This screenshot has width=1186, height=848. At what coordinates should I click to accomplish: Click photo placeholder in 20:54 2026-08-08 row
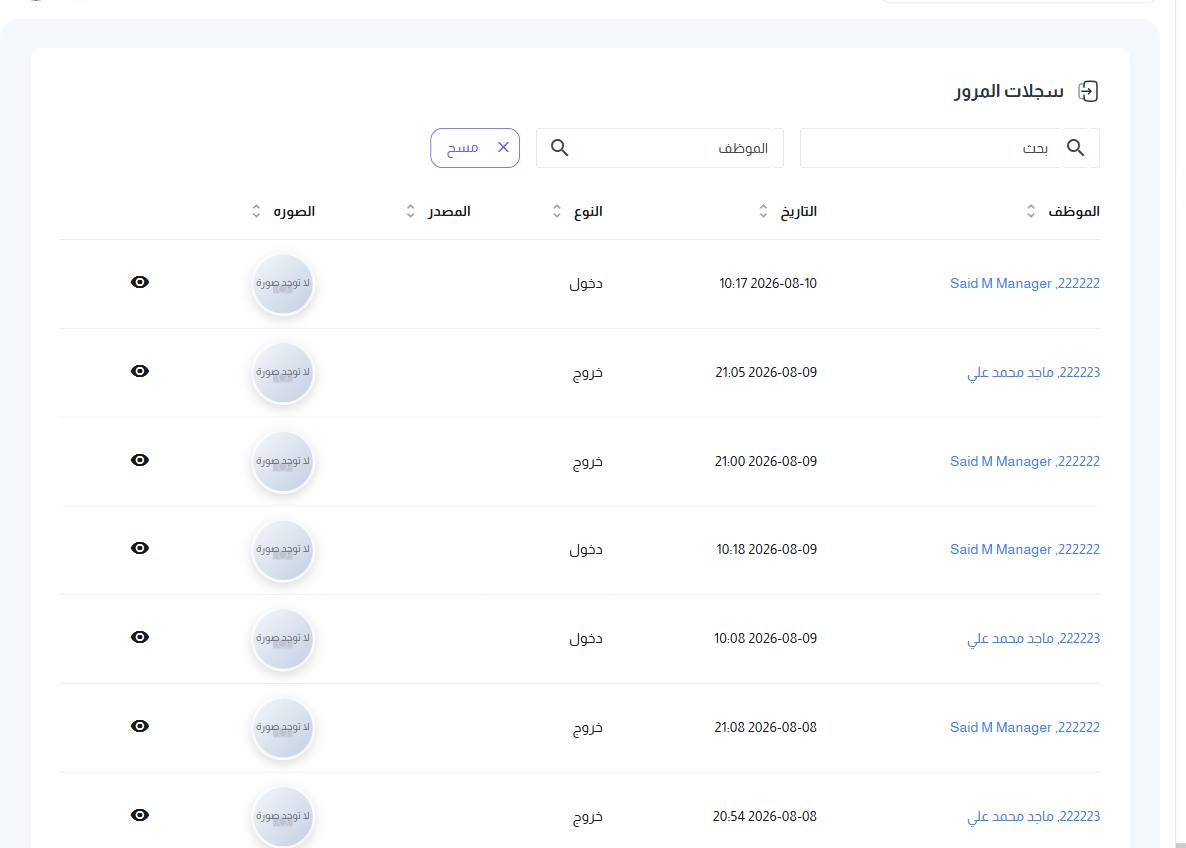tap(283, 816)
